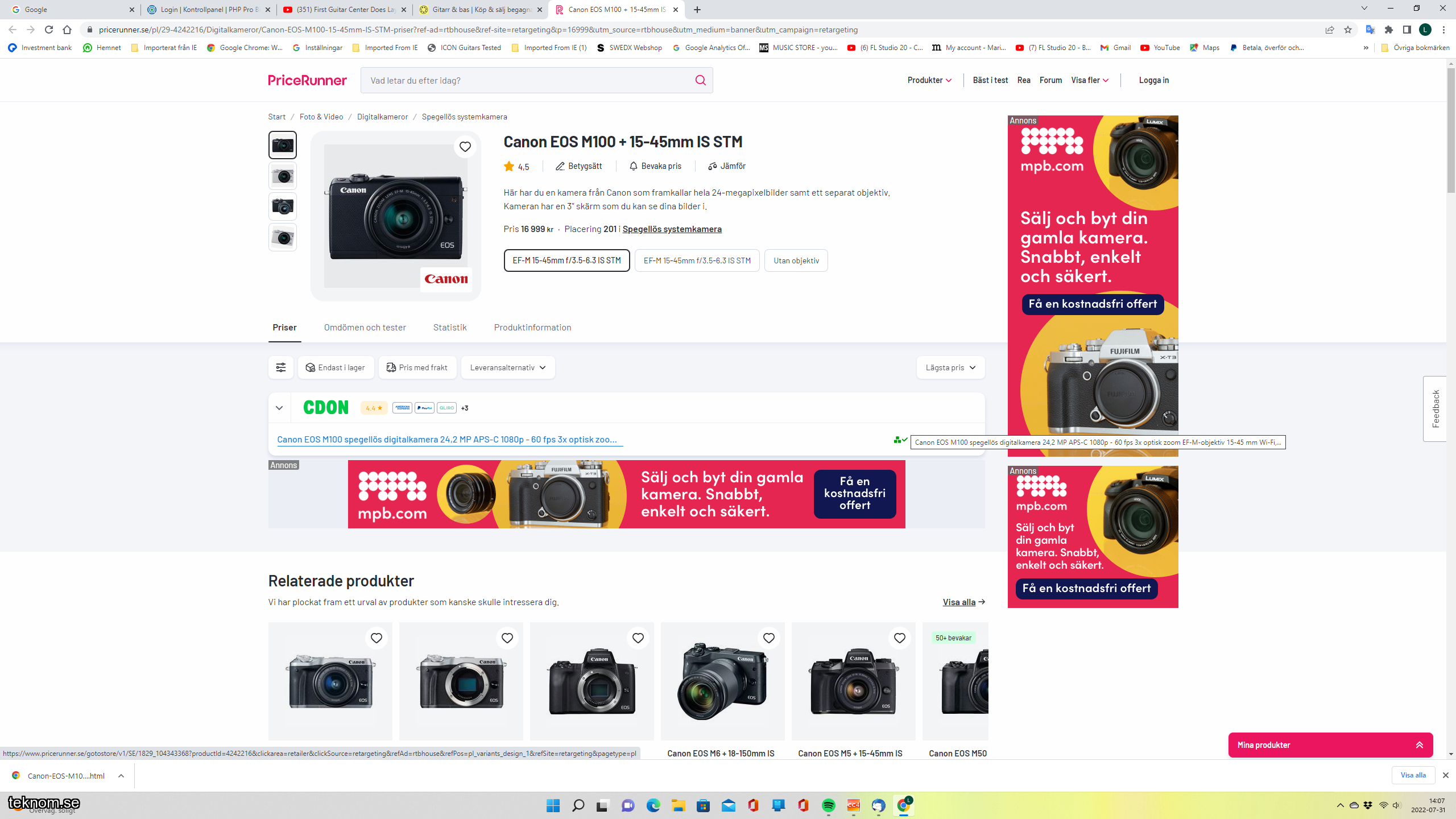Open taskbar search magnifier
The width and height of the screenshot is (1456, 819).
coord(578,805)
